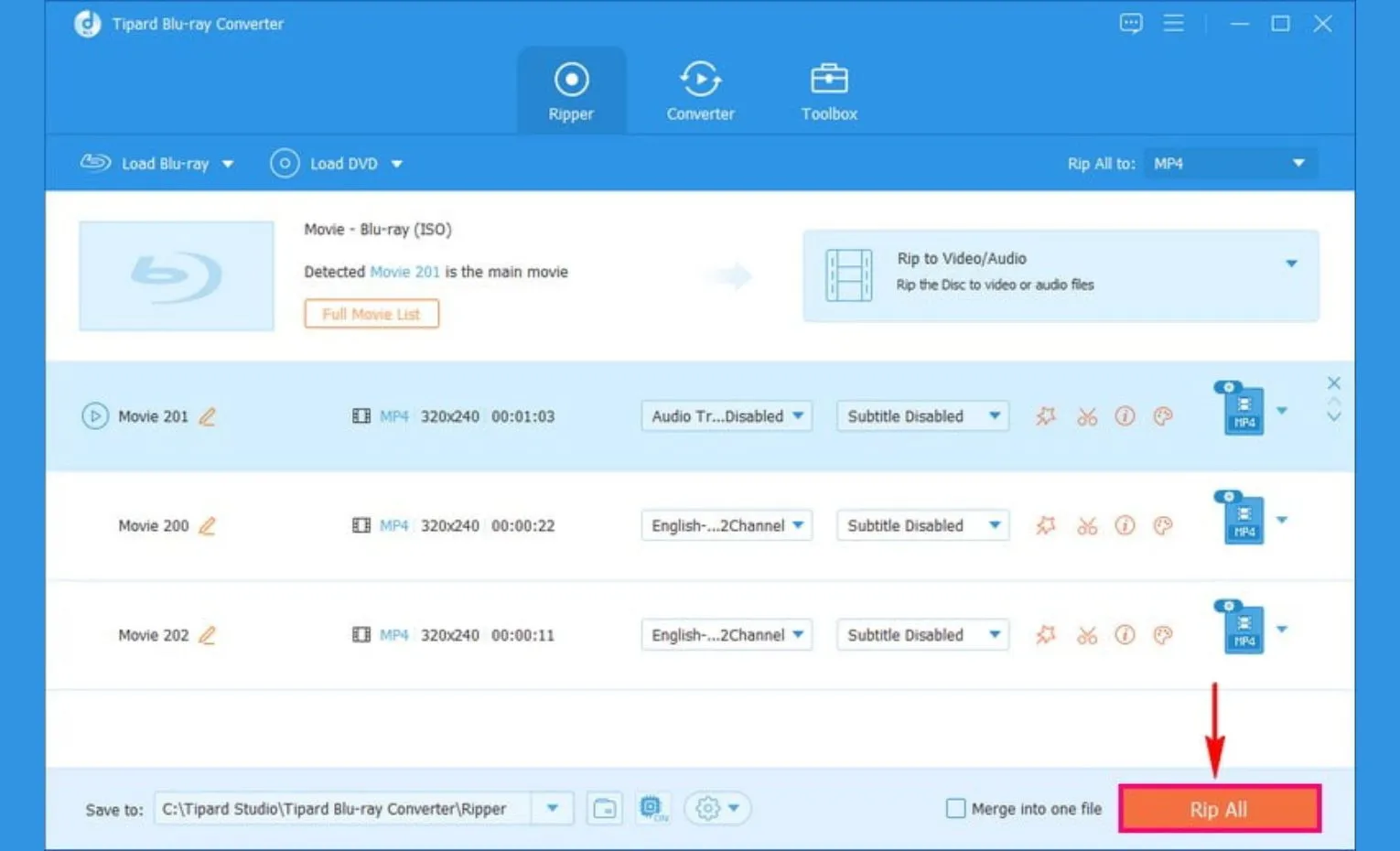
Task: Click the Full Movie List button
Action: (372, 314)
